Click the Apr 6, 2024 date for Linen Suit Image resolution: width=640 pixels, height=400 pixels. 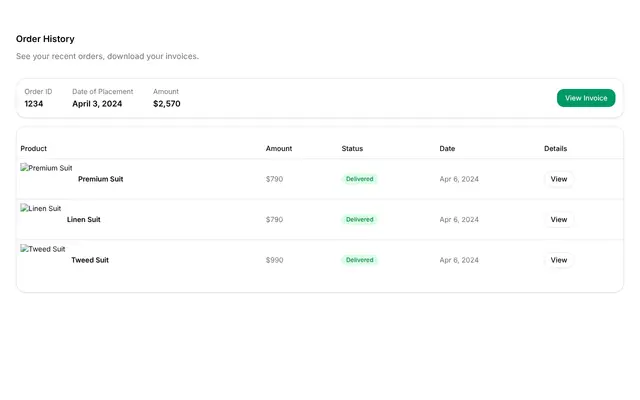tap(459, 219)
